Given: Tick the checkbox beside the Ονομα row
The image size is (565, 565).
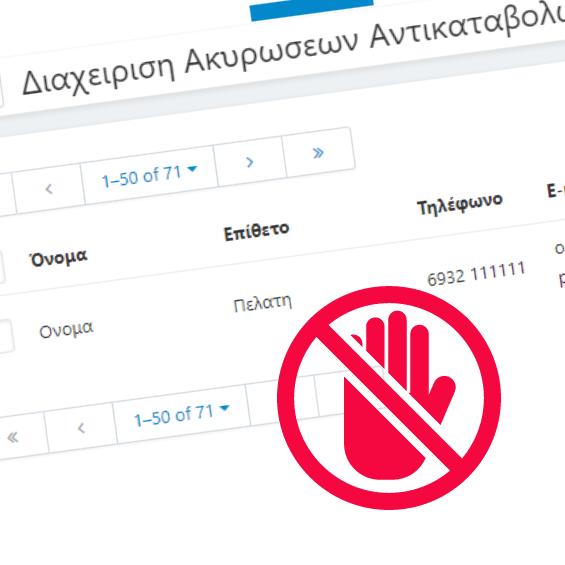Looking at the screenshot, I should (5, 337).
